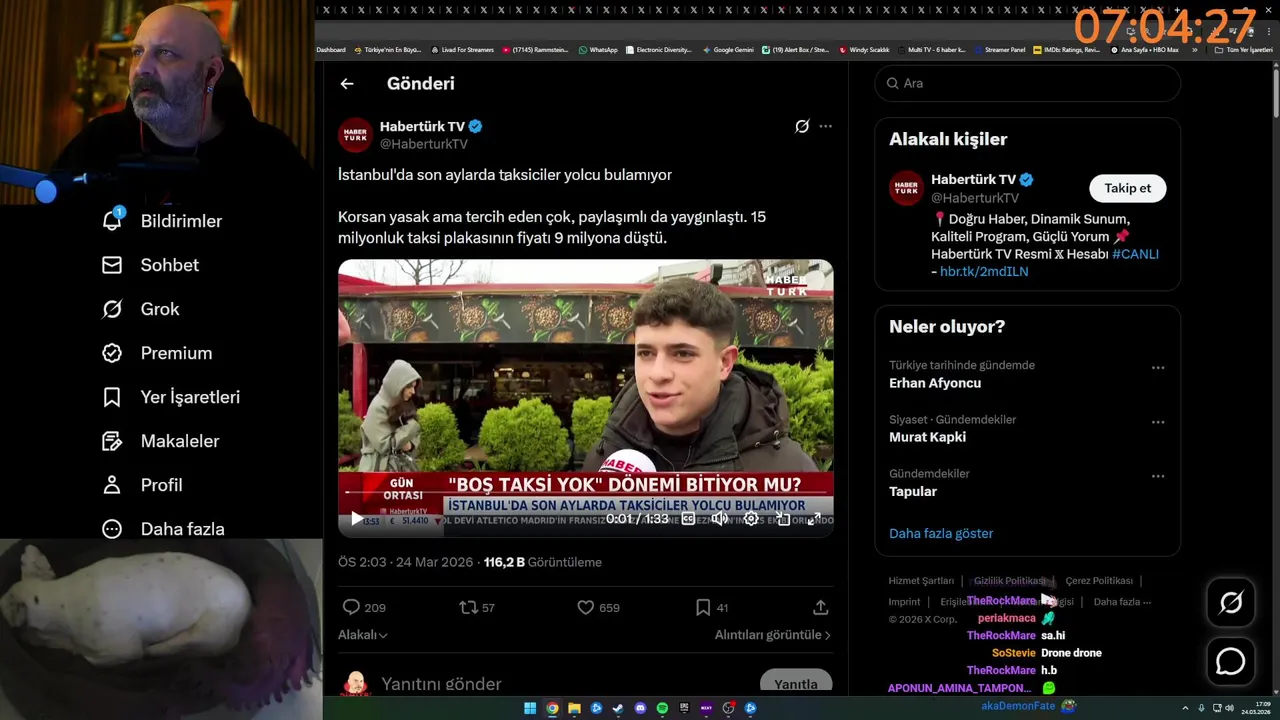Play the Habertürk video
Image resolution: width=1280 pixels, height=720 pixels.
357,519
